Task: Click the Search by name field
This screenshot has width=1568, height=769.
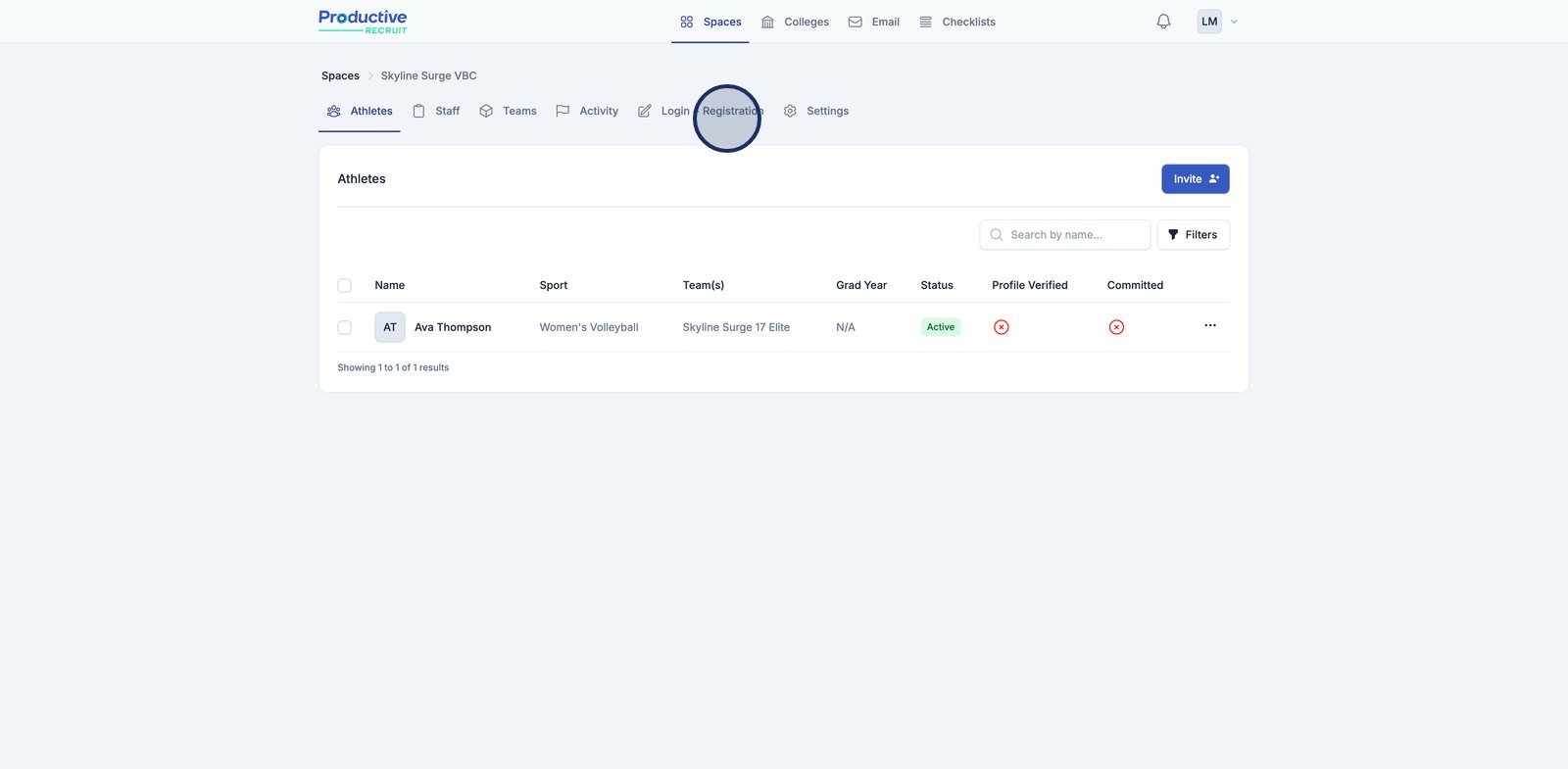Action: tap(1065, 235)
